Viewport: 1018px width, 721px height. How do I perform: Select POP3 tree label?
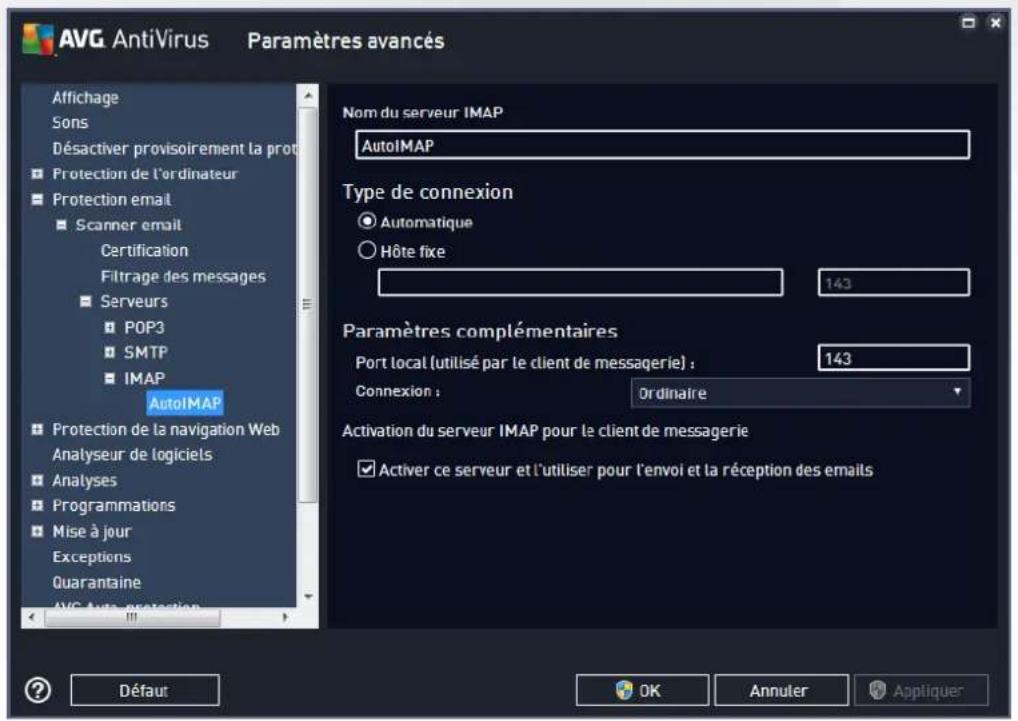coord(144,327)
